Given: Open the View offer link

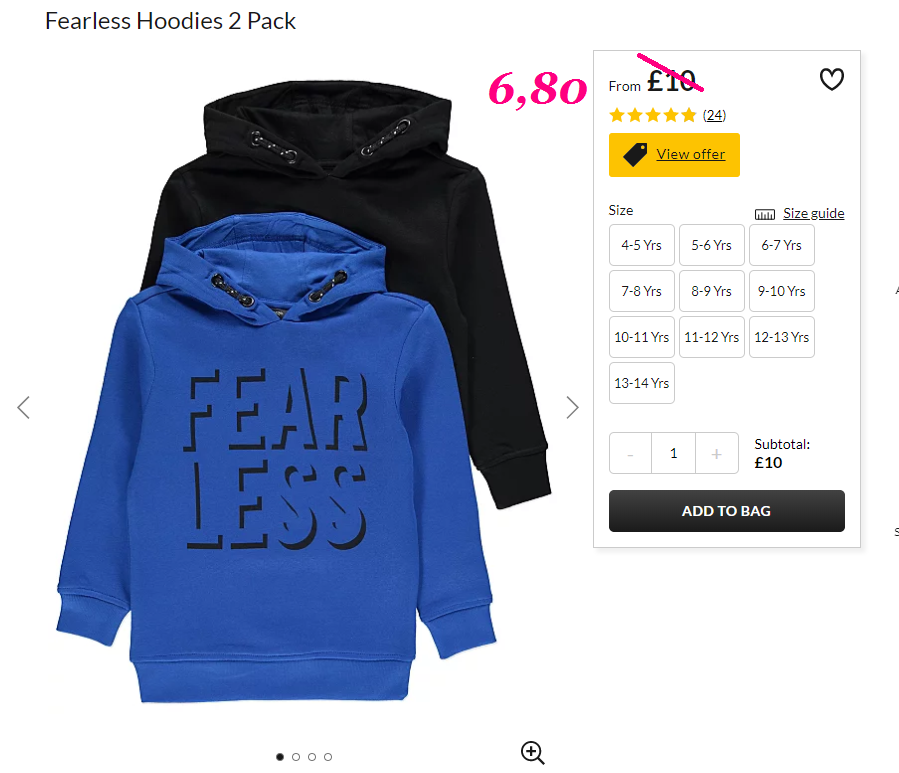Looking at the screenshot, I should 690,154.
